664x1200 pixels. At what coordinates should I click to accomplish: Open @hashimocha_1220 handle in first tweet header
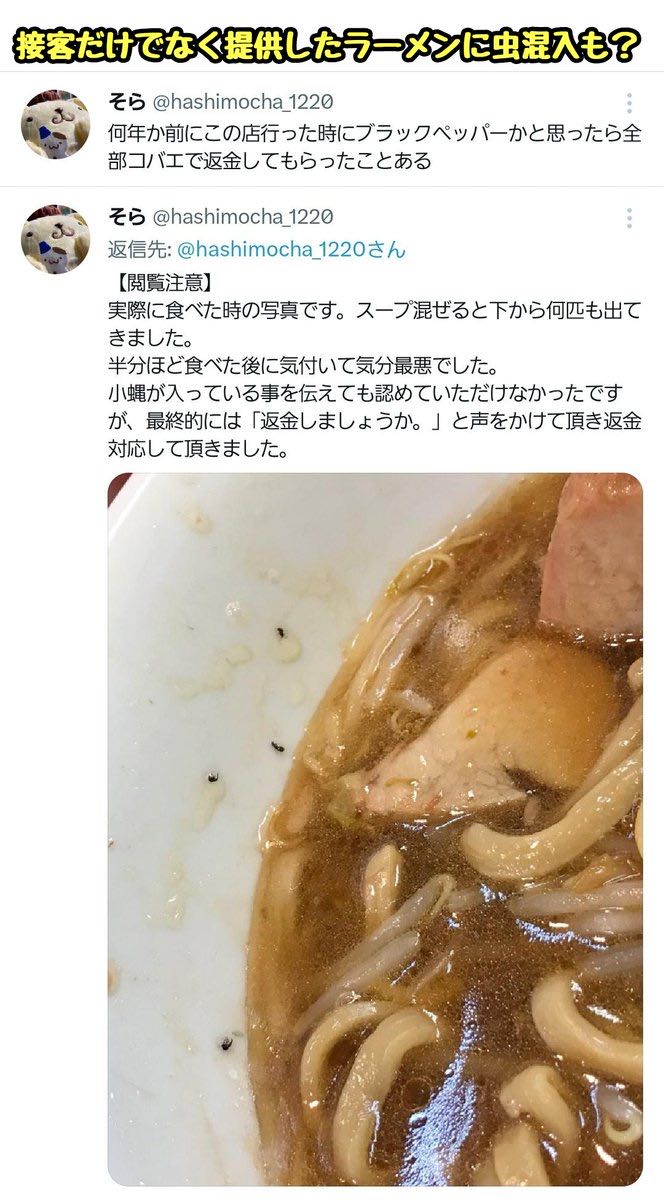[x=242, y=102]
